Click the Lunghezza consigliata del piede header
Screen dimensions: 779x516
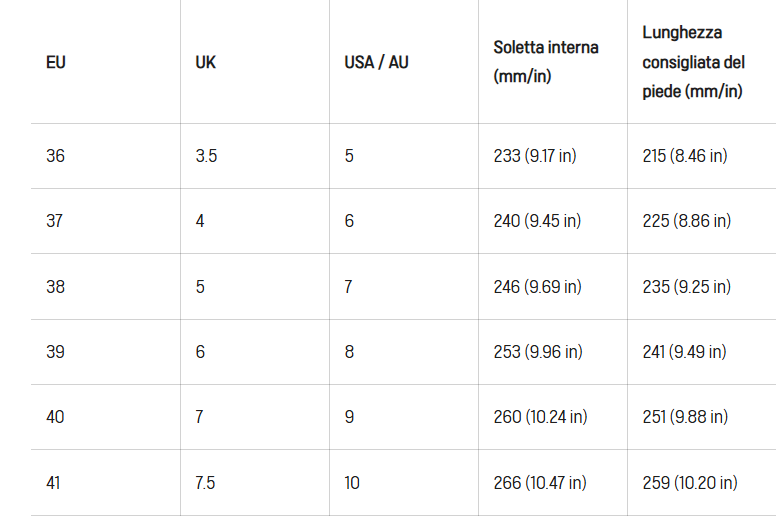693,62
